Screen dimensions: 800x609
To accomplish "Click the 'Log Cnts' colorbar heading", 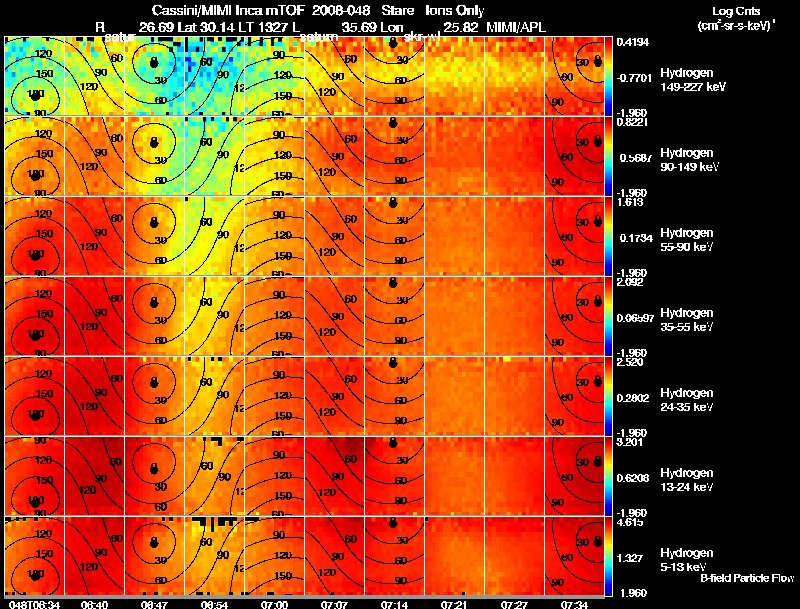I will [736, 11].
